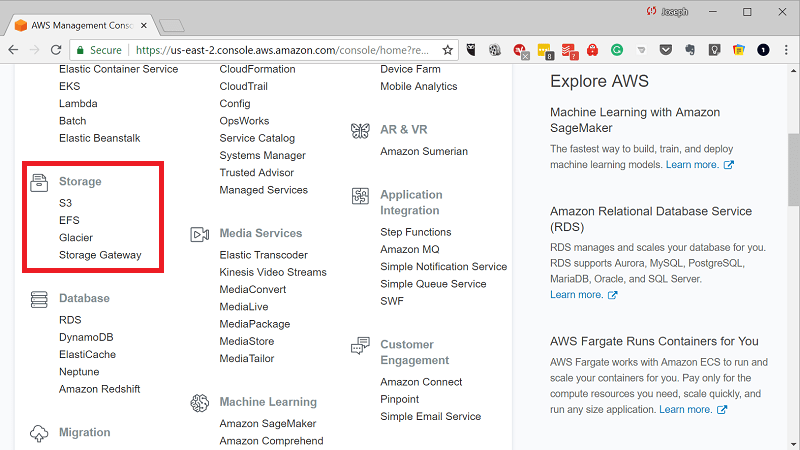Click the scrollbar down arrow
This screenshot has width=800, height=450.
[794, 444]
